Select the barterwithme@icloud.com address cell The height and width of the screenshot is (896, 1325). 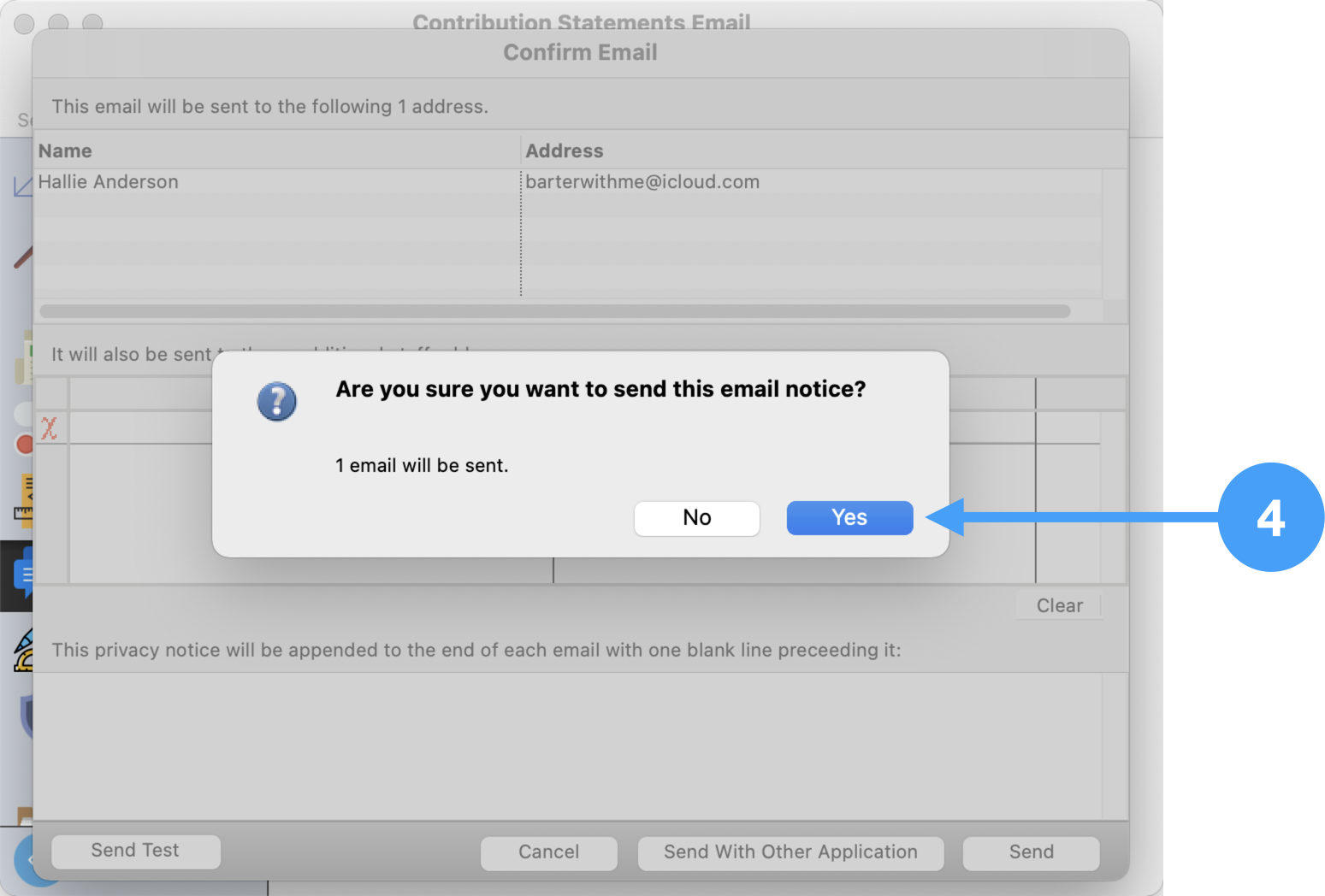(811, 182)
